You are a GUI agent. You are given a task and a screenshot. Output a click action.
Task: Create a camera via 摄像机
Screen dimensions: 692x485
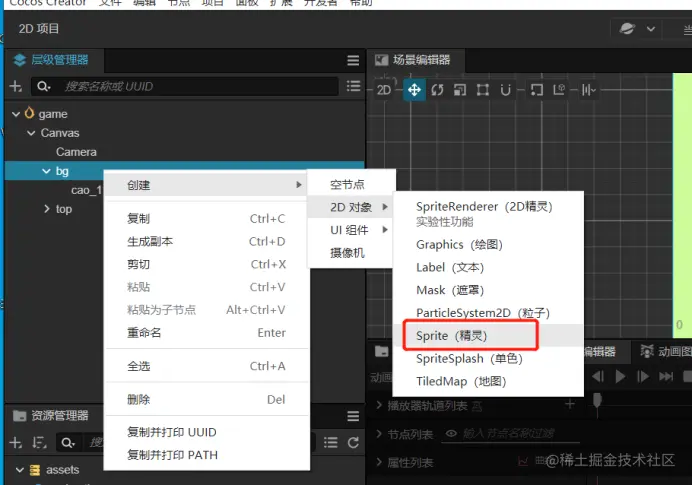click(351, 253)
